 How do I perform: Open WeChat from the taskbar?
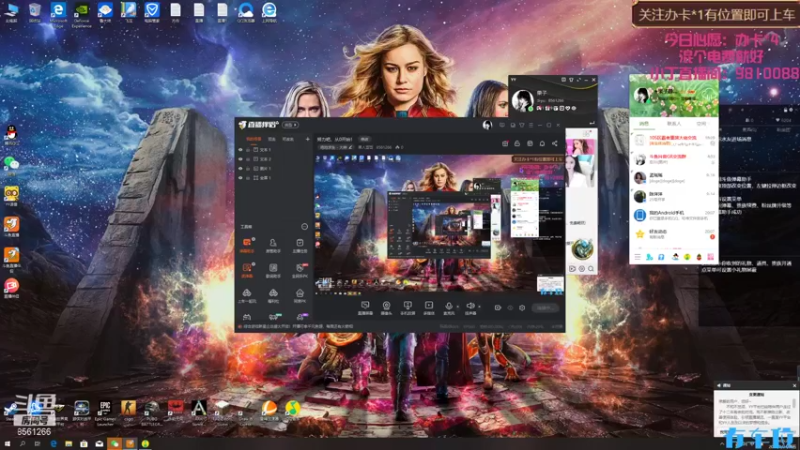click(x=115, y=444)
